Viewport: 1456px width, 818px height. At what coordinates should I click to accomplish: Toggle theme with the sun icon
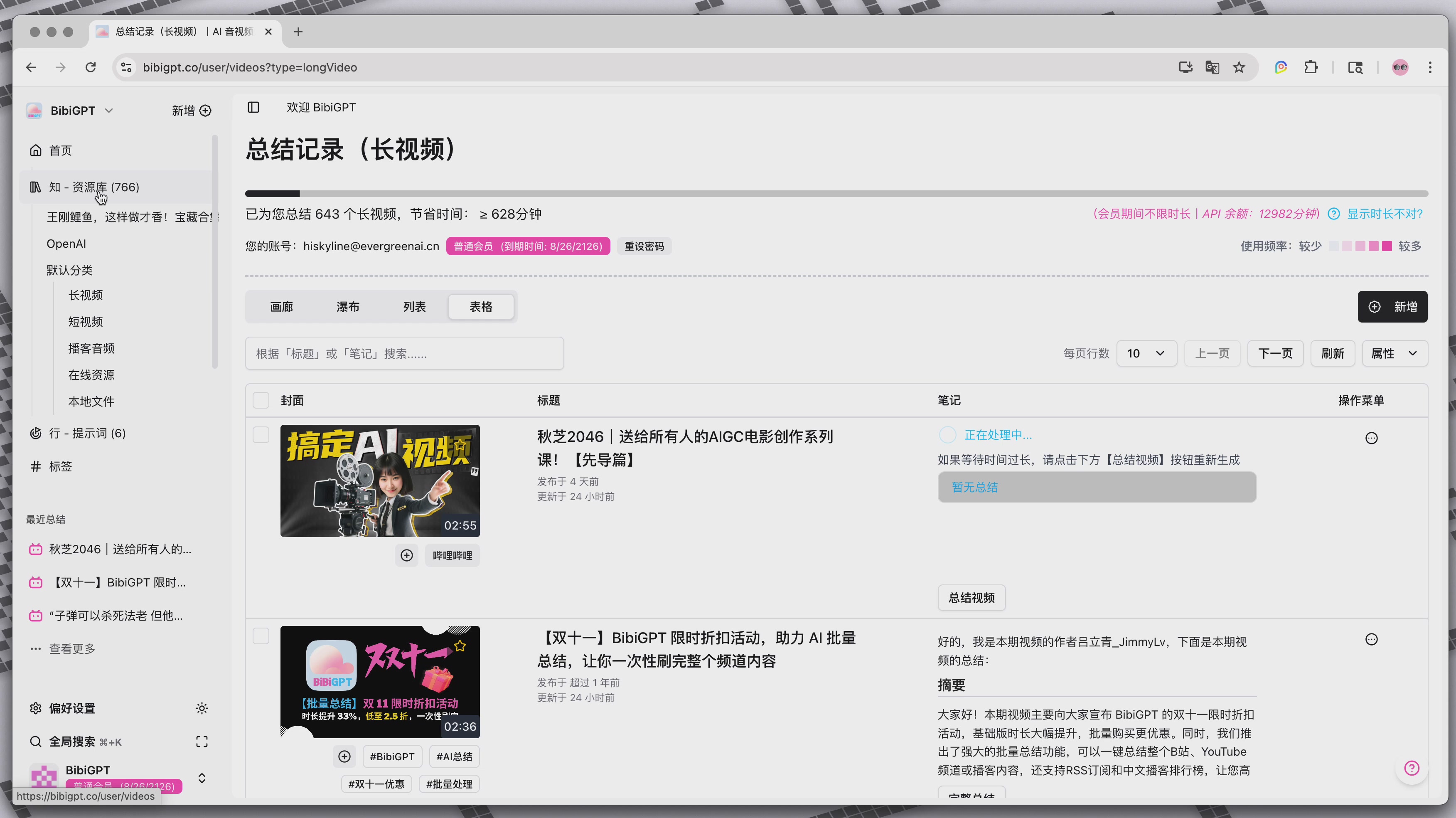pos(202,708)
